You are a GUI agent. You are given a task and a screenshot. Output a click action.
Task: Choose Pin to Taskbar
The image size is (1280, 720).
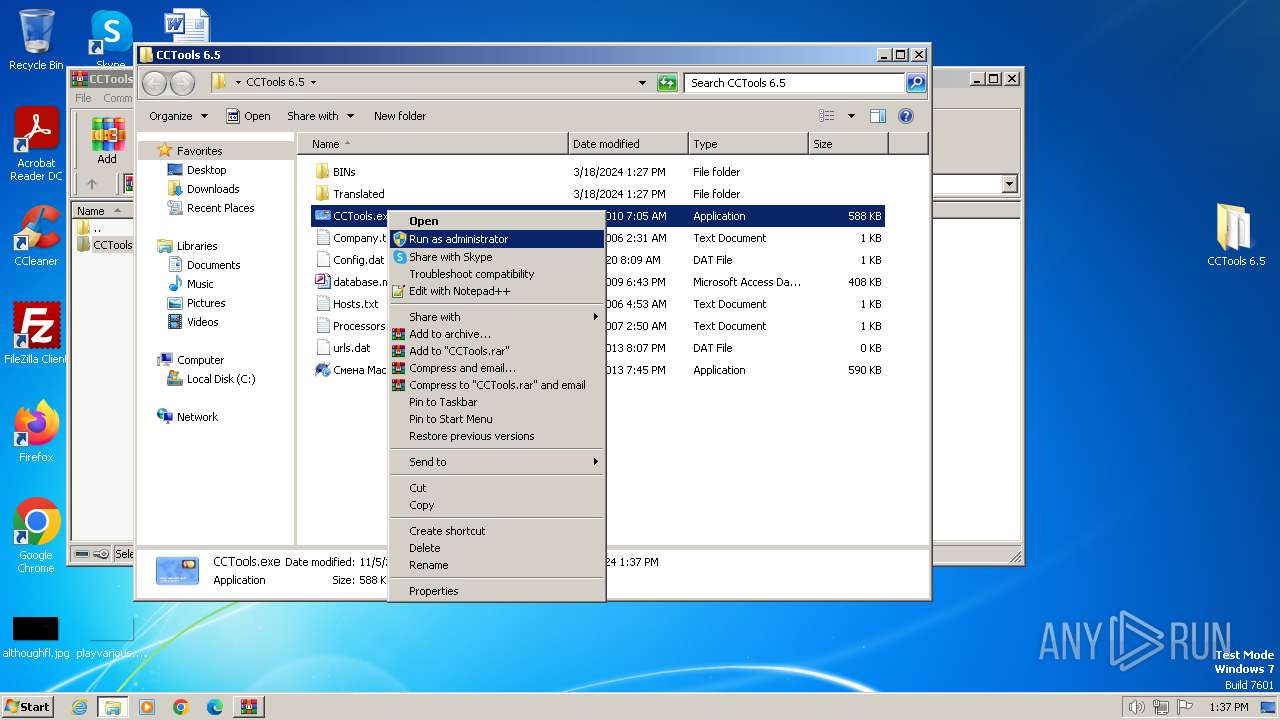[x=497, y=402]
